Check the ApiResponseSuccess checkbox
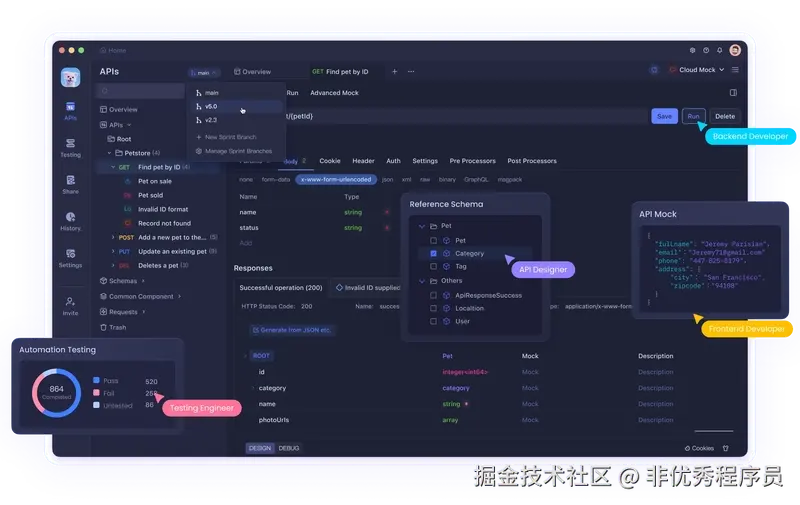Screen dimensions: 800x505 tap(433, 295)
